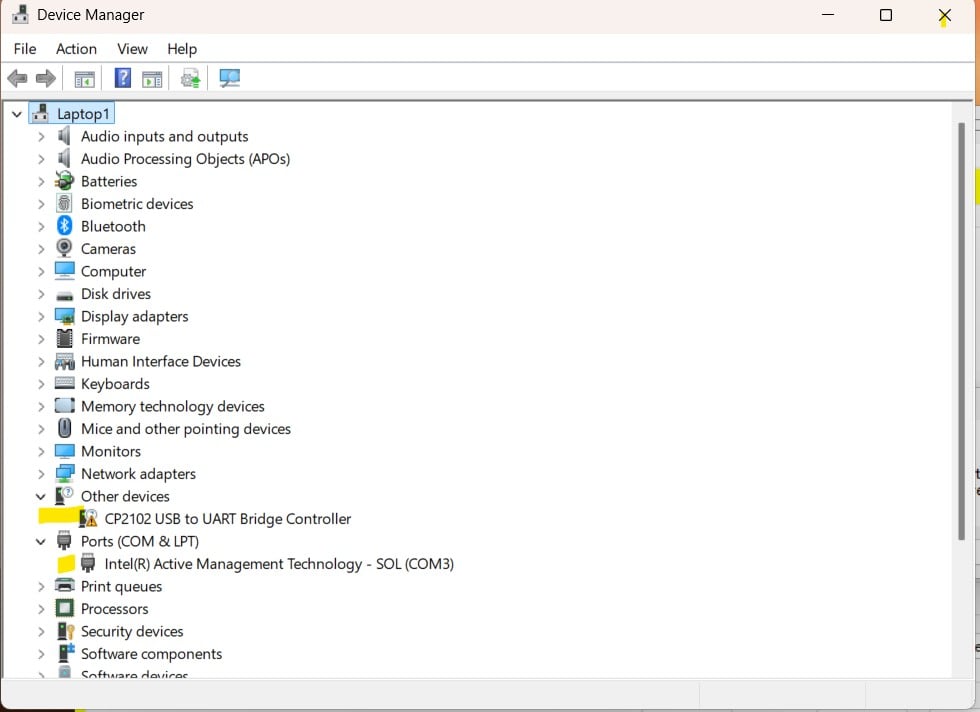Viewport: 980px width, 712px height.
Task: Click the Mice and other pointing devices icon
Action: click(64, 428)
